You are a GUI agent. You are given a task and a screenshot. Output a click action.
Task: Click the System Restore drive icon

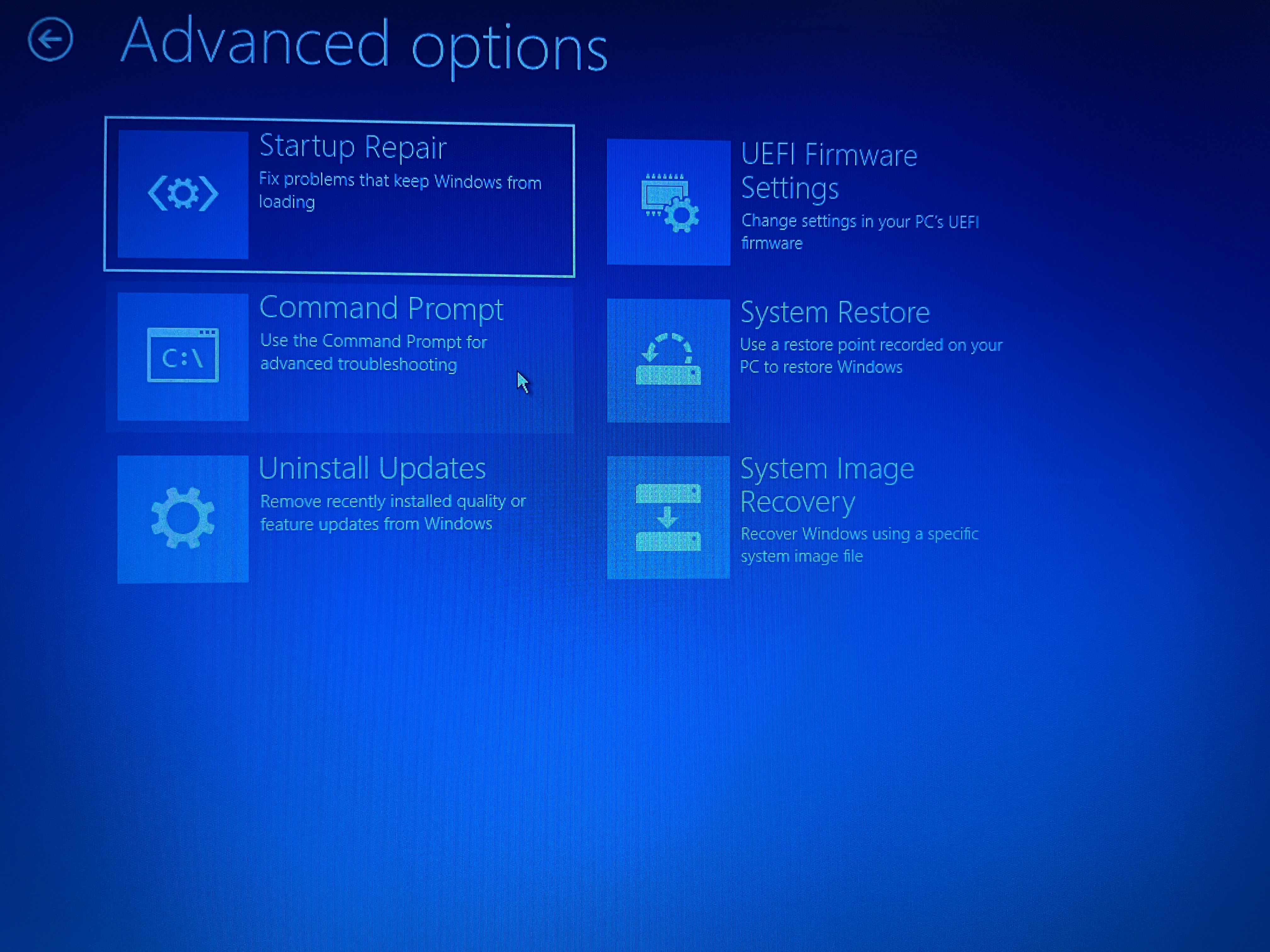click(x=668, y=360)
